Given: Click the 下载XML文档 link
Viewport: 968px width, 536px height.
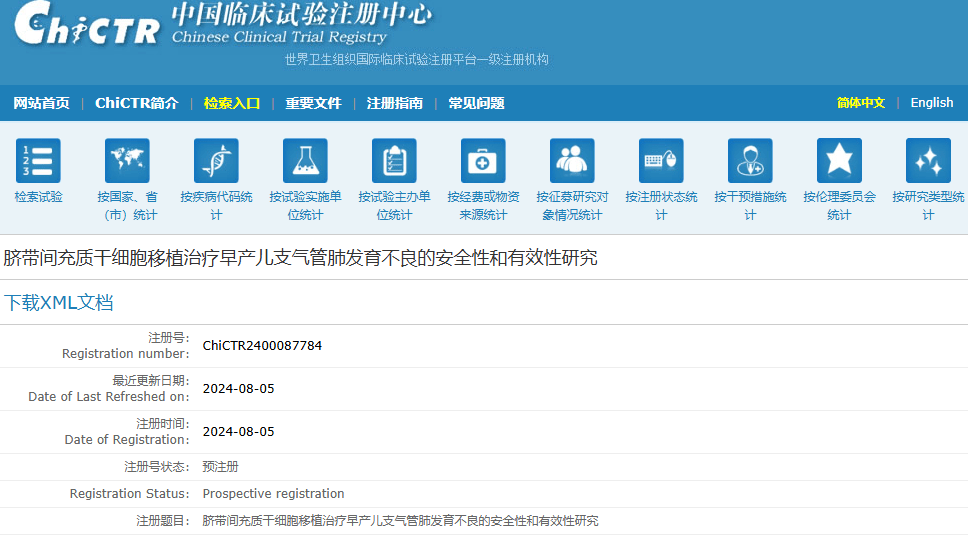Looking at the screenshot, I should [x=59, y=303].
